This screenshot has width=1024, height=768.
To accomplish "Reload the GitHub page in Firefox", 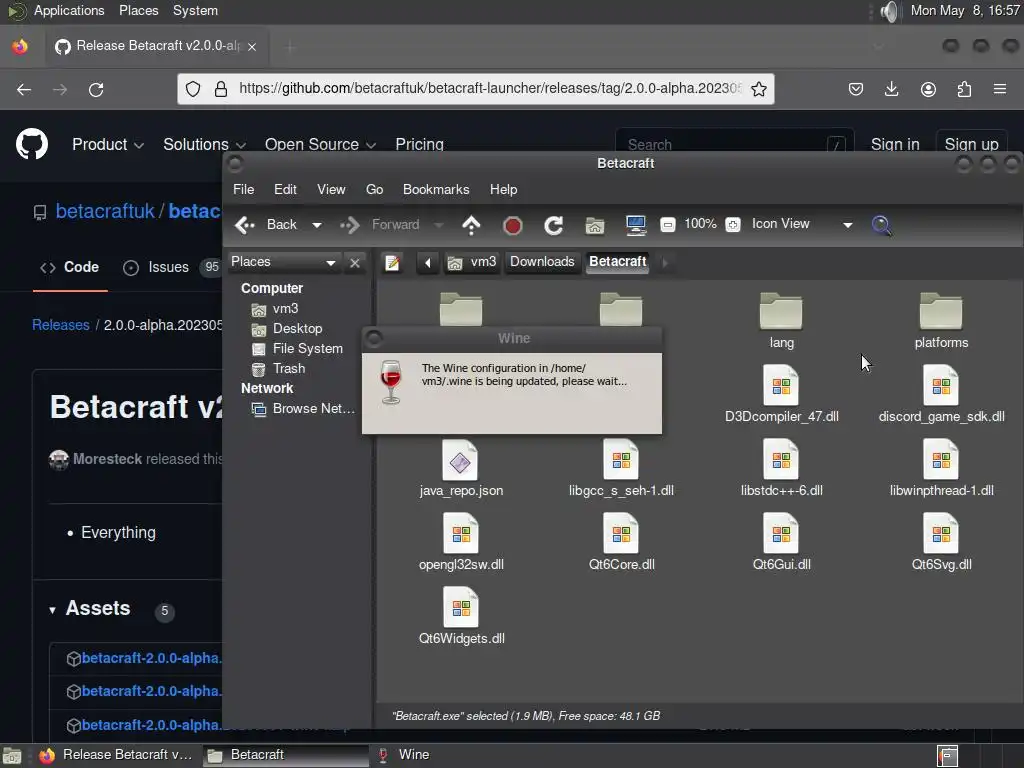I will point(96,89).
